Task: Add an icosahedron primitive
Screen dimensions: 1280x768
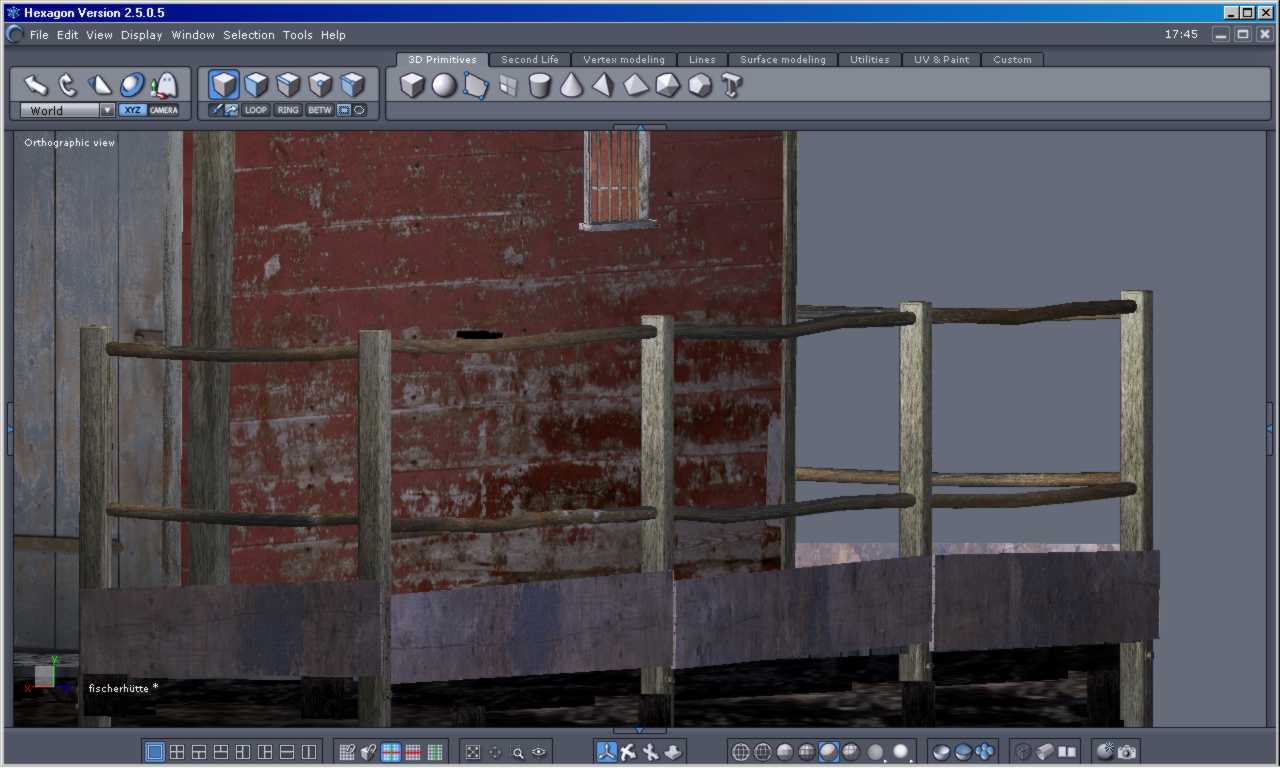Action: [668, 85]
